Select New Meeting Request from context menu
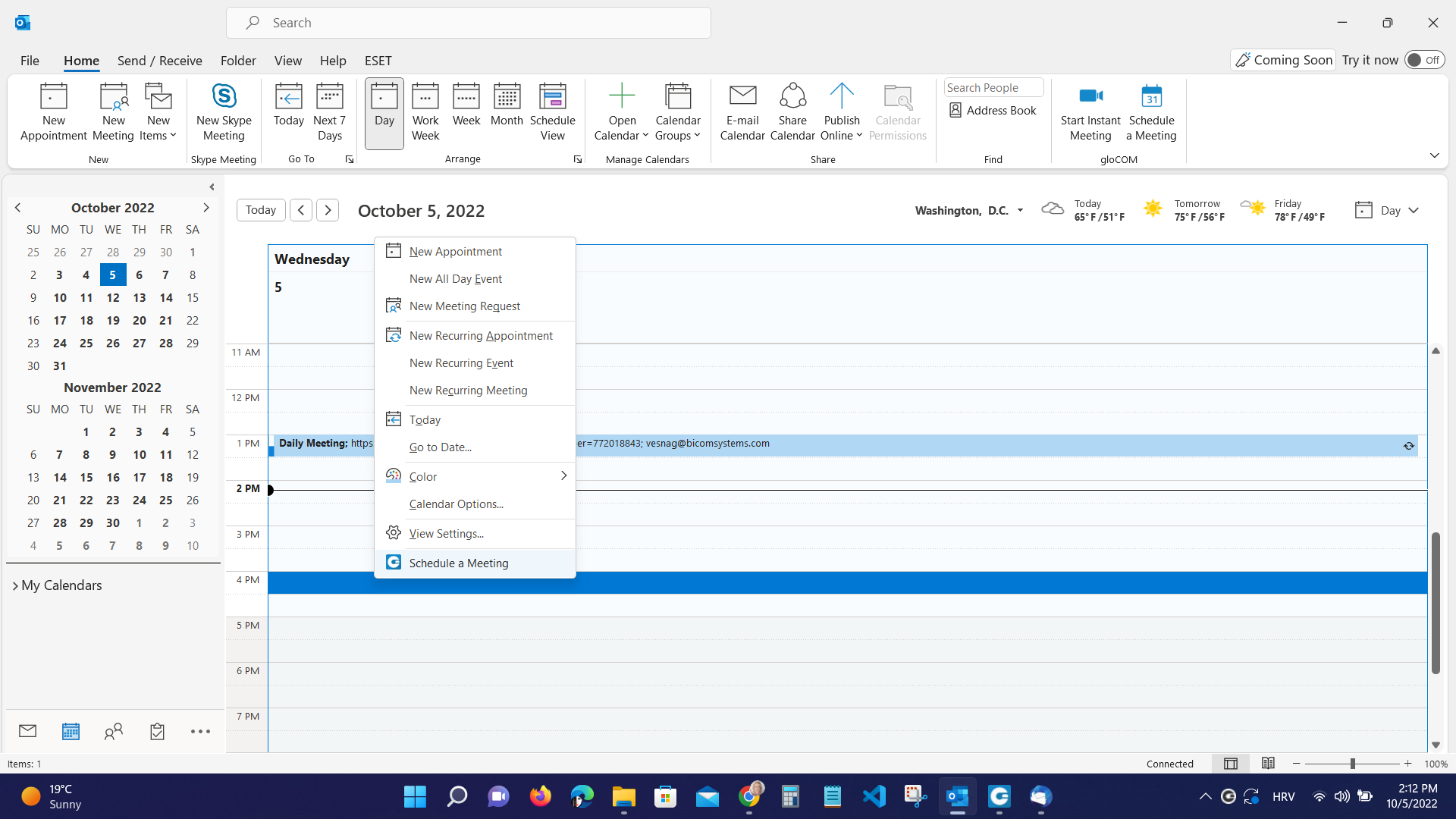The width and height of the screenshot is (1456, 819). [464, 305]
